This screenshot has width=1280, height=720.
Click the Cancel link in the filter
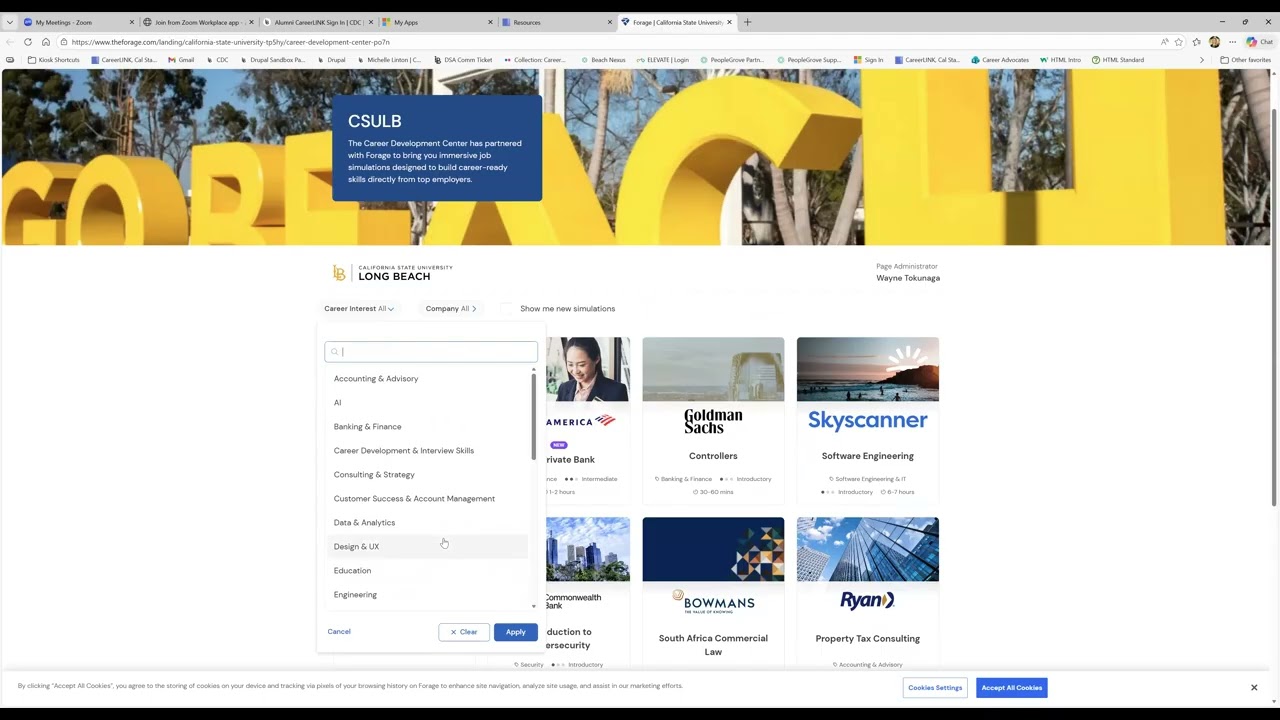339,632
